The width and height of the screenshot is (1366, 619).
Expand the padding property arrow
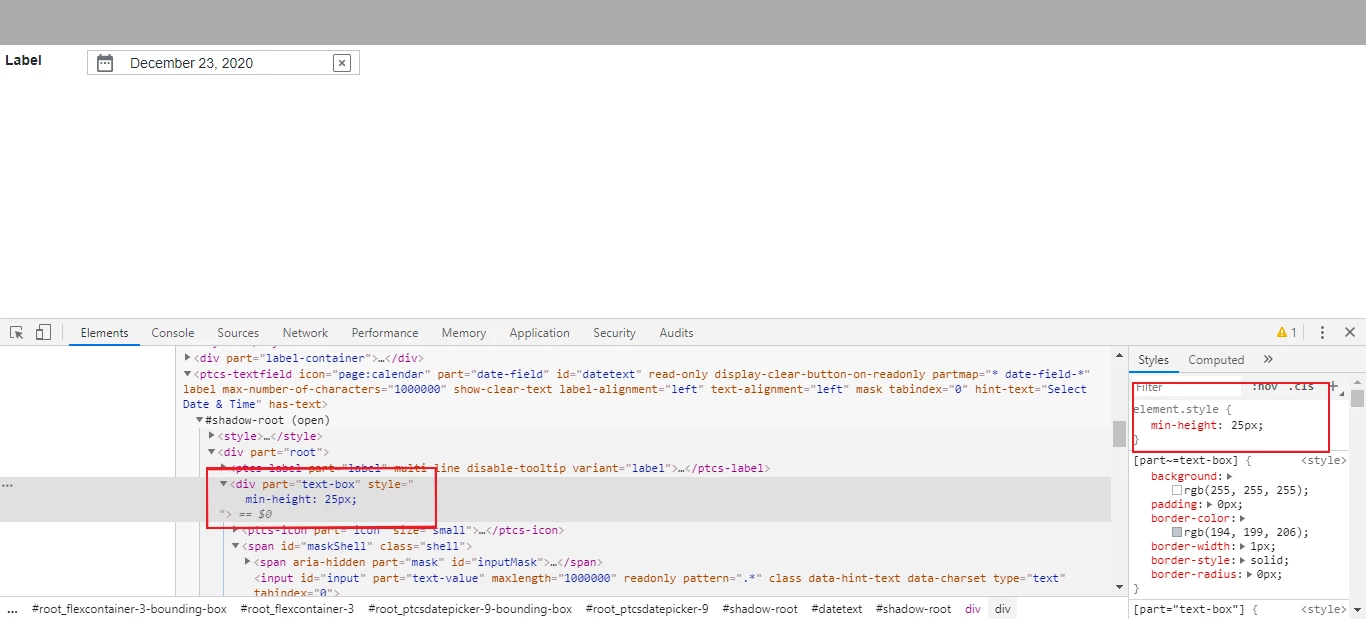pyautogui.click(x=1211, y=505)
